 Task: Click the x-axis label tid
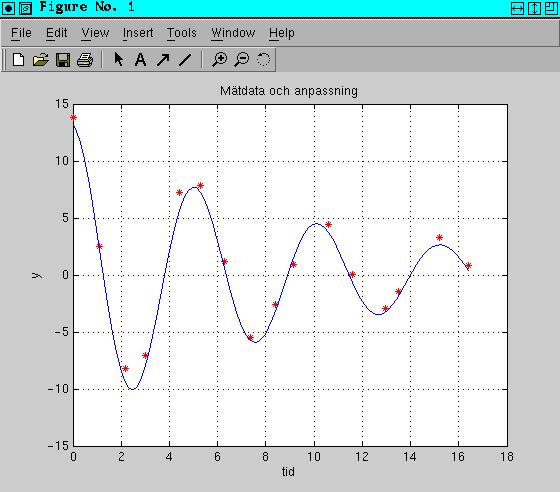point(288,472)
